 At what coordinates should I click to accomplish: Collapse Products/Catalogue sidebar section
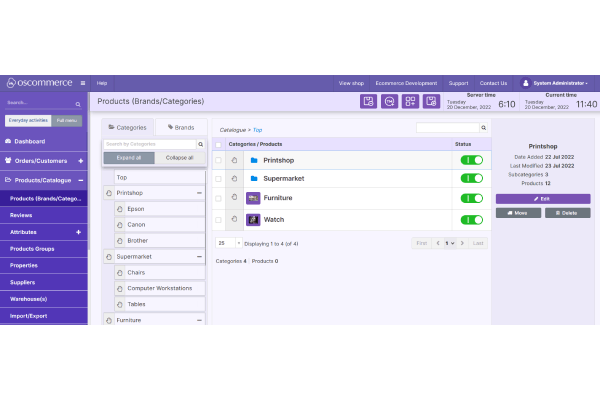pos(81,180)
